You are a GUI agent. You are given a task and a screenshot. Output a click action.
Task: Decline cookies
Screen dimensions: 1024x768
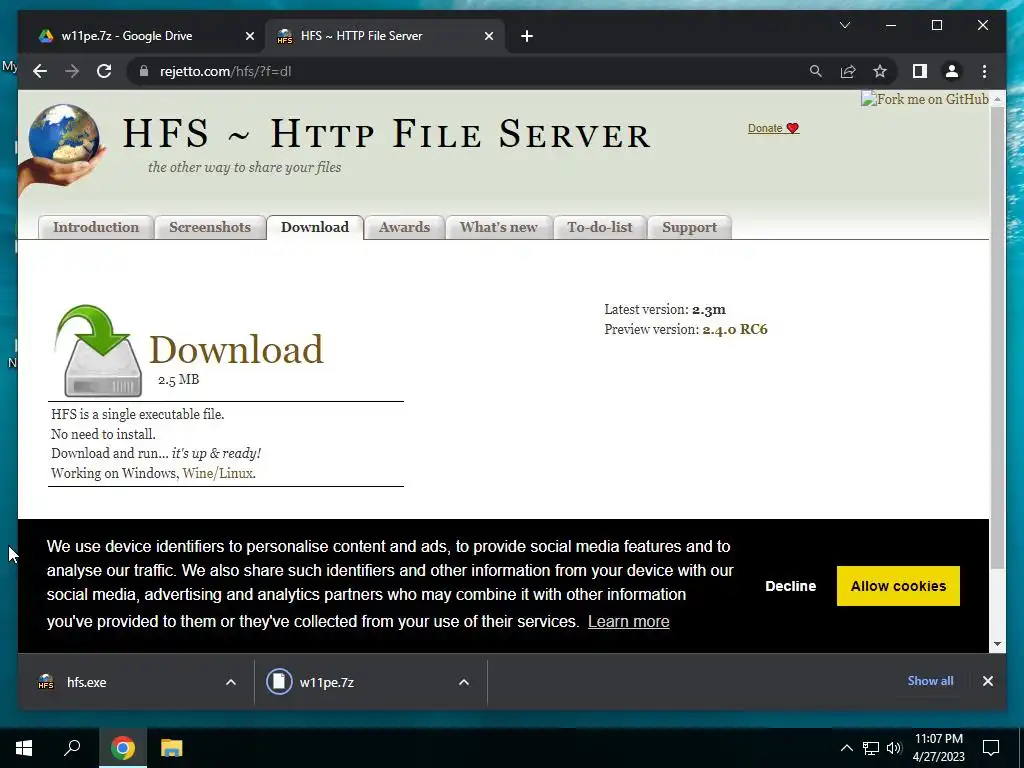(790, 586)
